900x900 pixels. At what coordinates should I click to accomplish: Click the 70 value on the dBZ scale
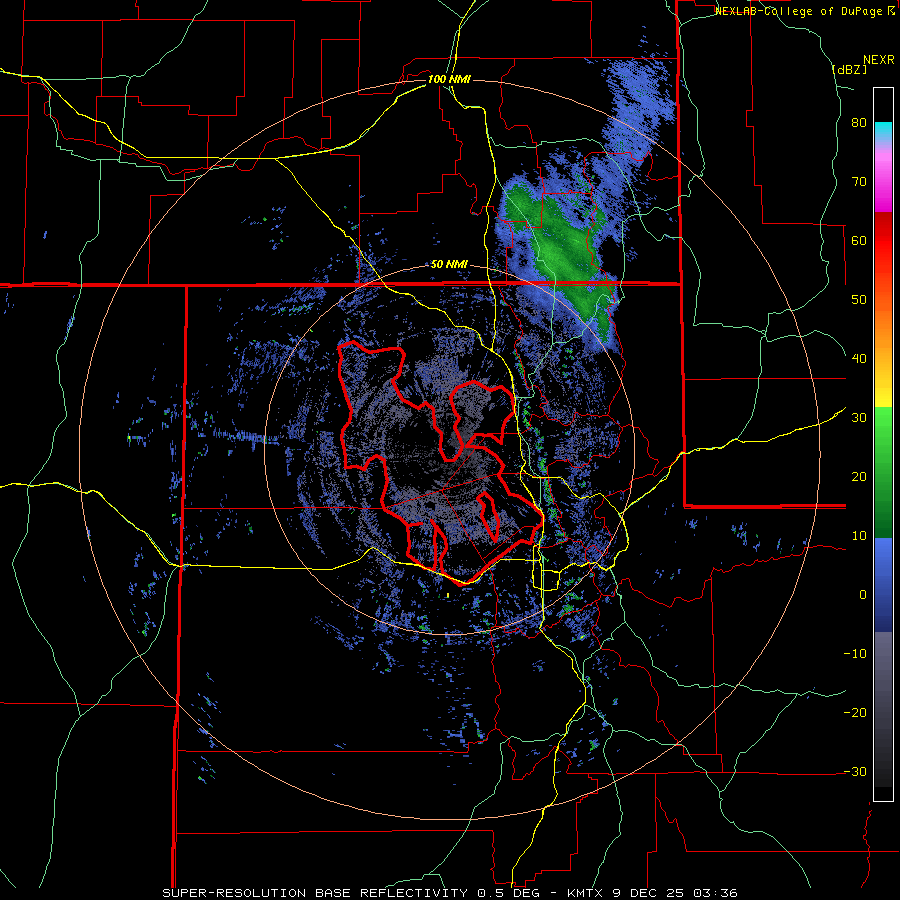coord(859,182)
